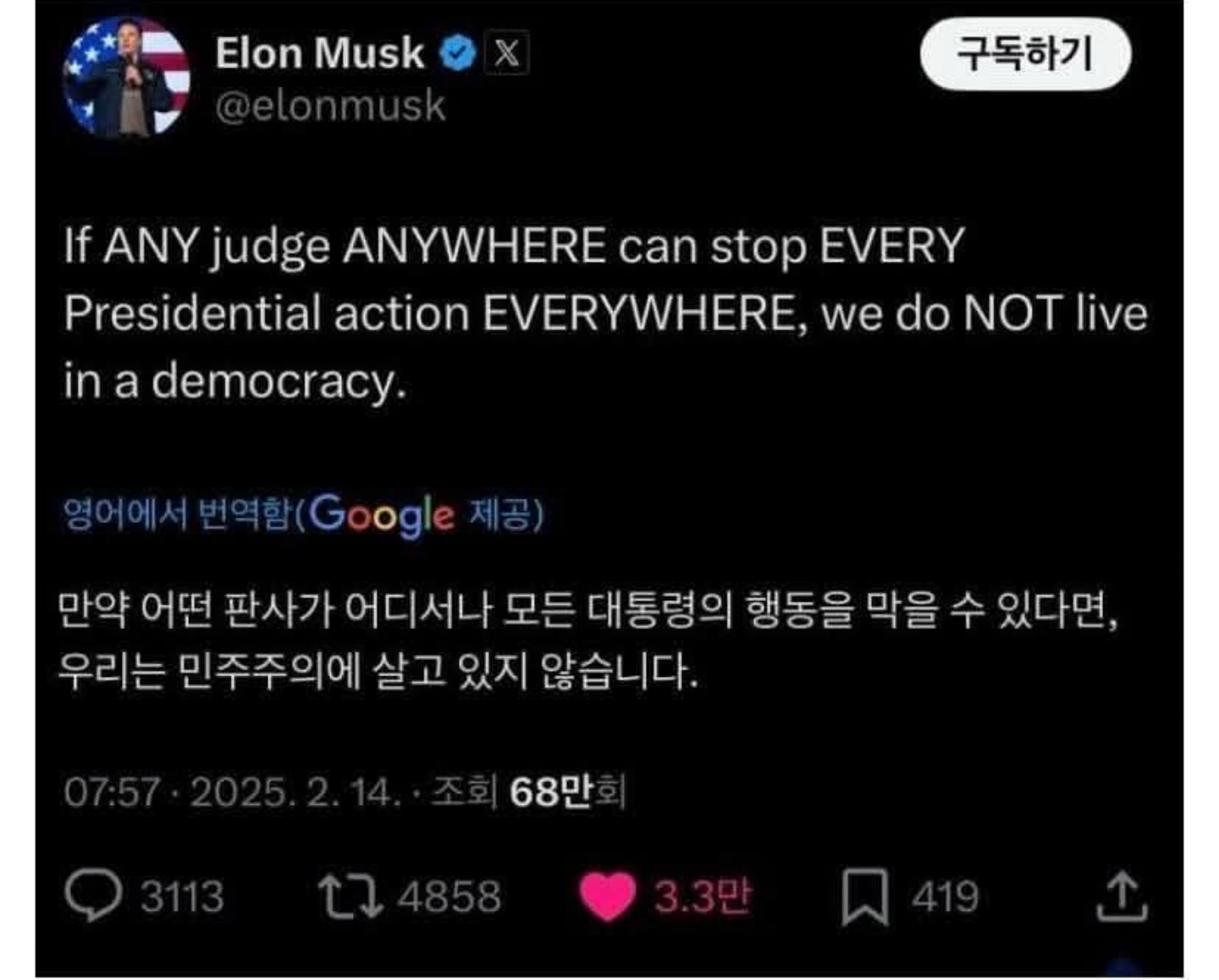This screenshot has width=1219, height=980.
Task: Click the 419 bookmark count
Action: pyautogui.click(x=945, y=897)
